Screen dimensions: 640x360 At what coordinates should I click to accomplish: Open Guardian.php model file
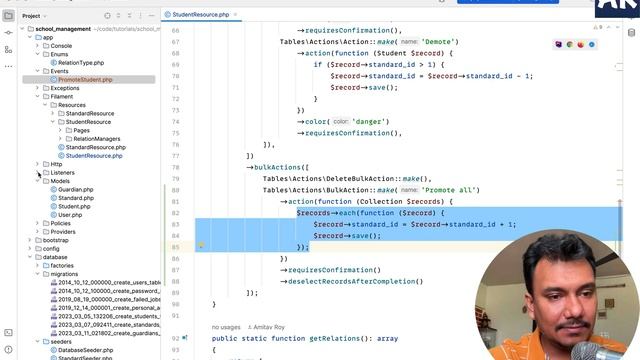[76, 189]
